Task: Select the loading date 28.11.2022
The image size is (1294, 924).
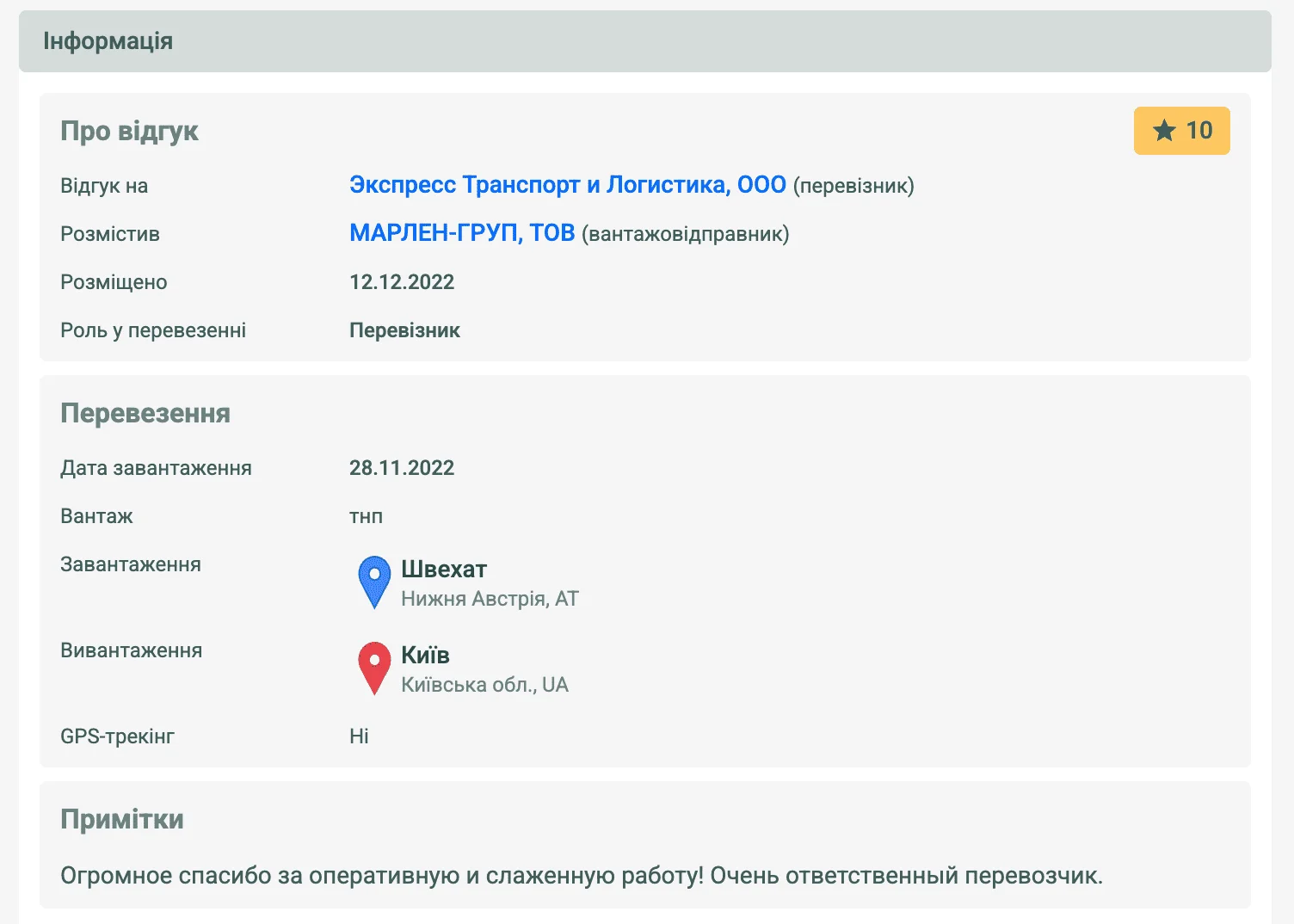Action: pos(401,468)
